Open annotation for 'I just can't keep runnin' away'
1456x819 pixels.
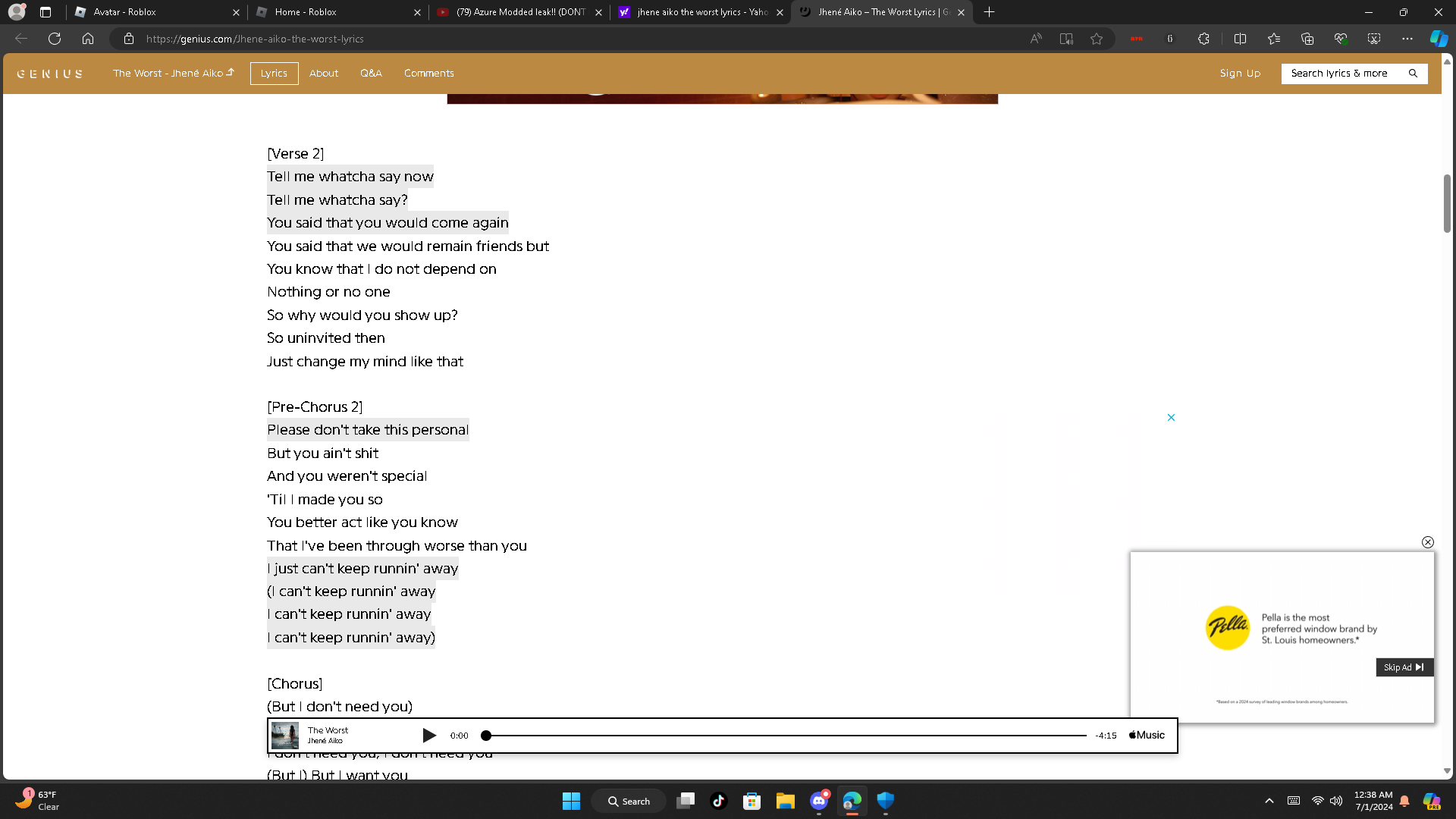tap(362, 569)
